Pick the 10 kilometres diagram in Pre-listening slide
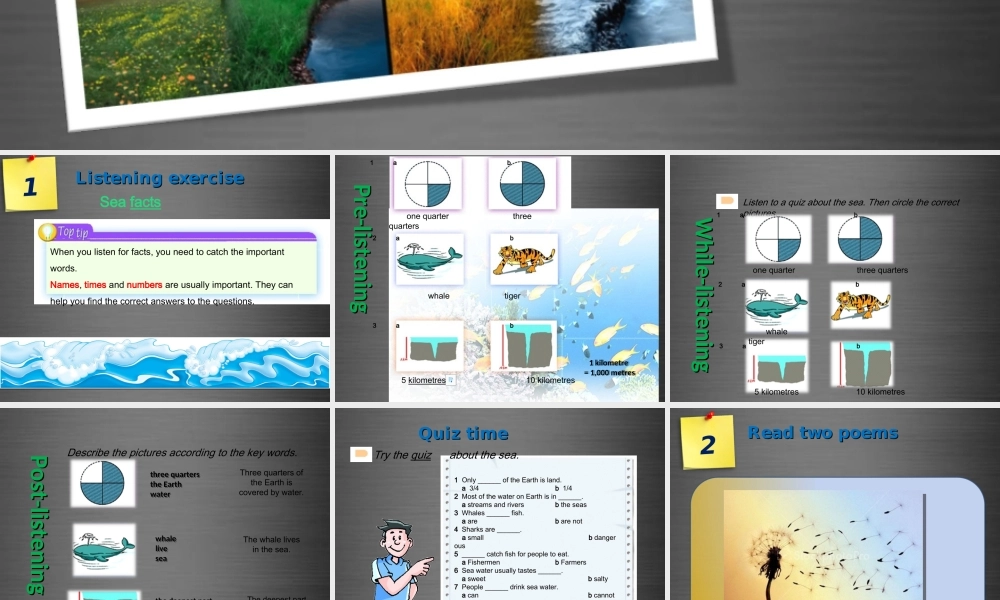The width and height of the screenshot is (1000, 600). tap(523, 346)
